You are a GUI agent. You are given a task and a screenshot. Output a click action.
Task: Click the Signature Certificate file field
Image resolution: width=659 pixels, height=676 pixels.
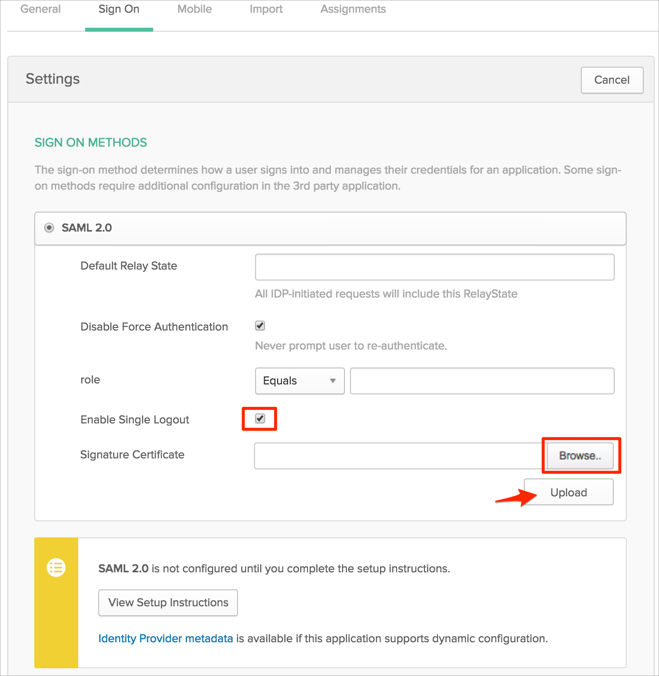click(x=399, y=456)
